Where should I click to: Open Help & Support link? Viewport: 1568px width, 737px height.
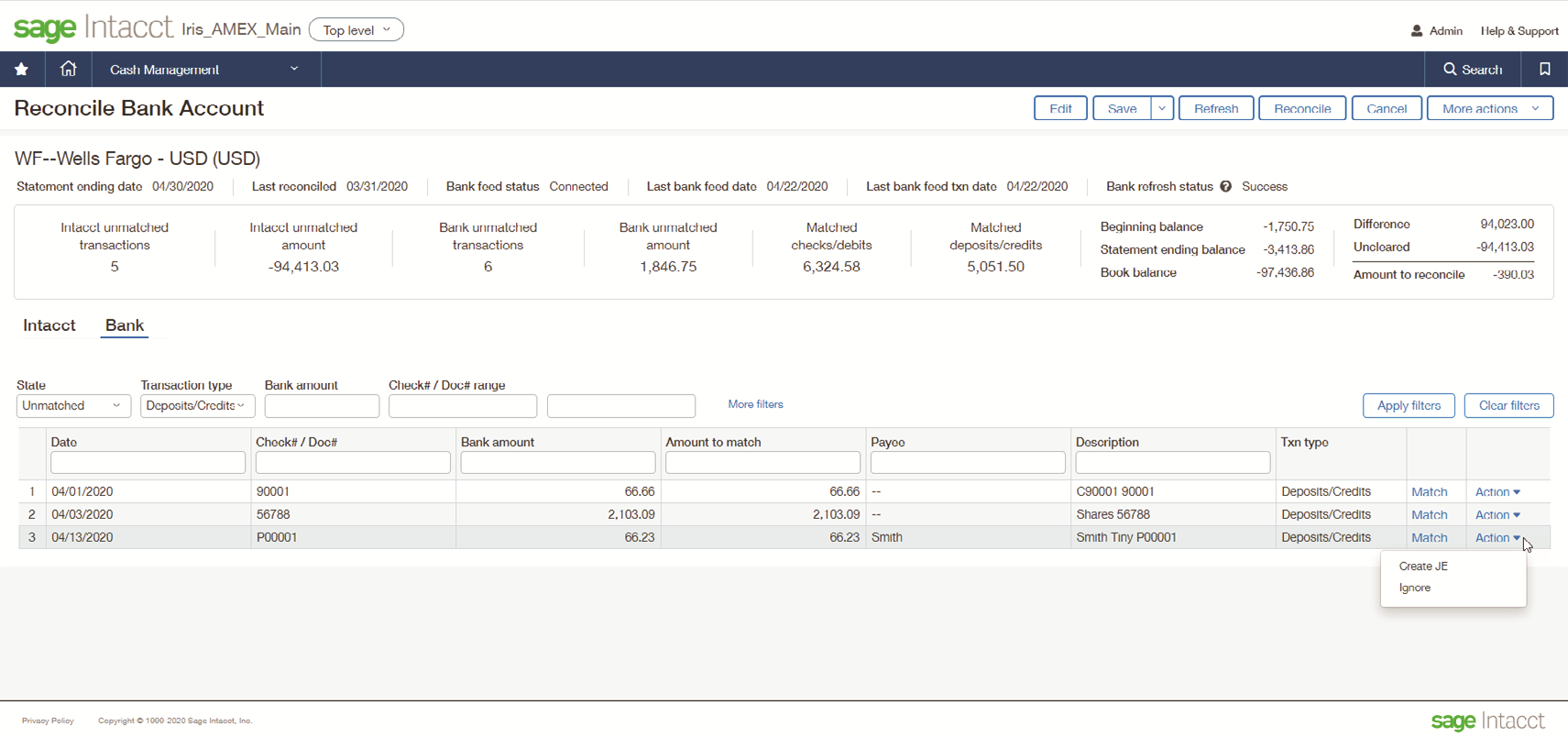(1519, 30)
